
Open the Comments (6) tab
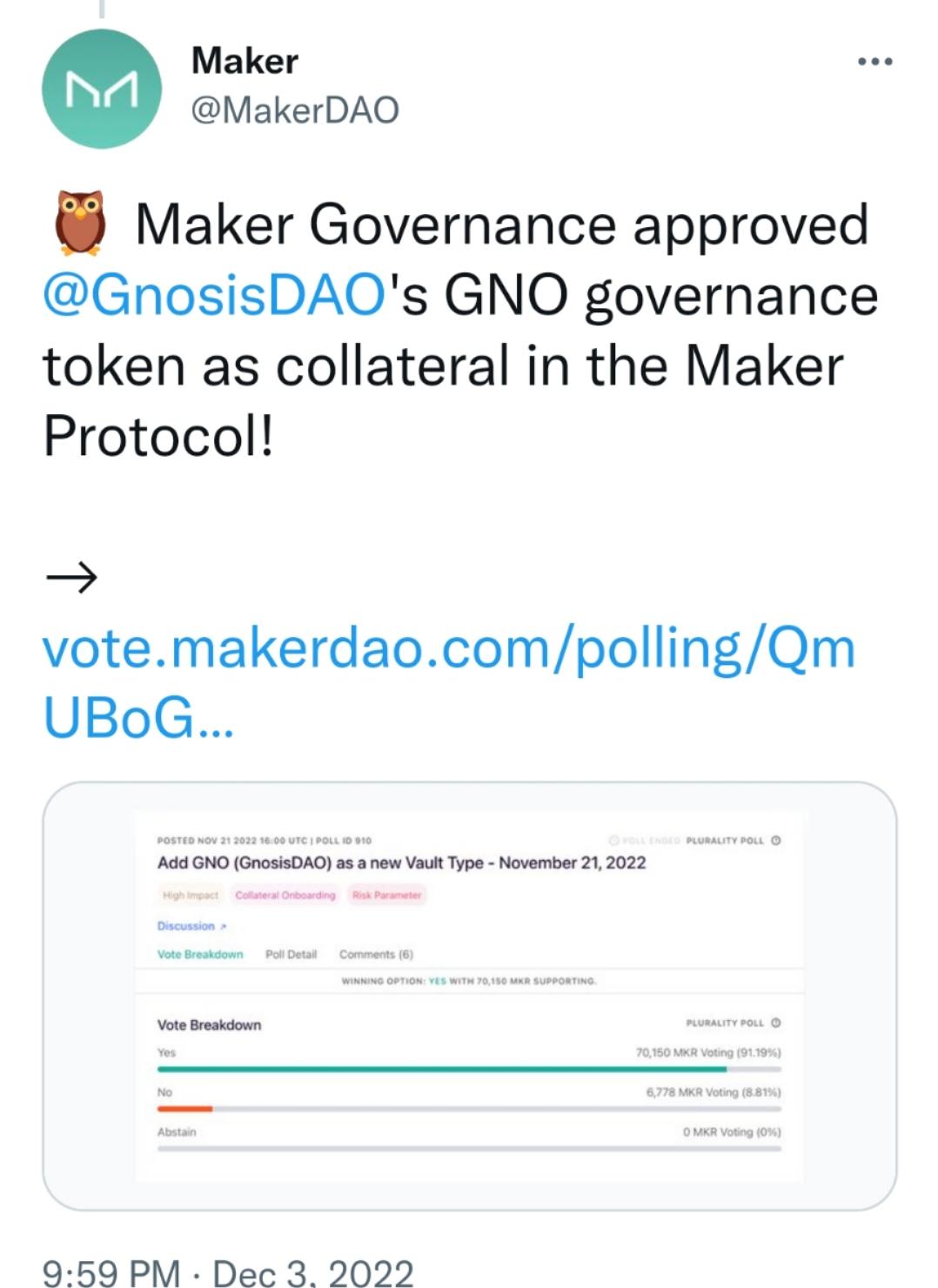(377, 954)
